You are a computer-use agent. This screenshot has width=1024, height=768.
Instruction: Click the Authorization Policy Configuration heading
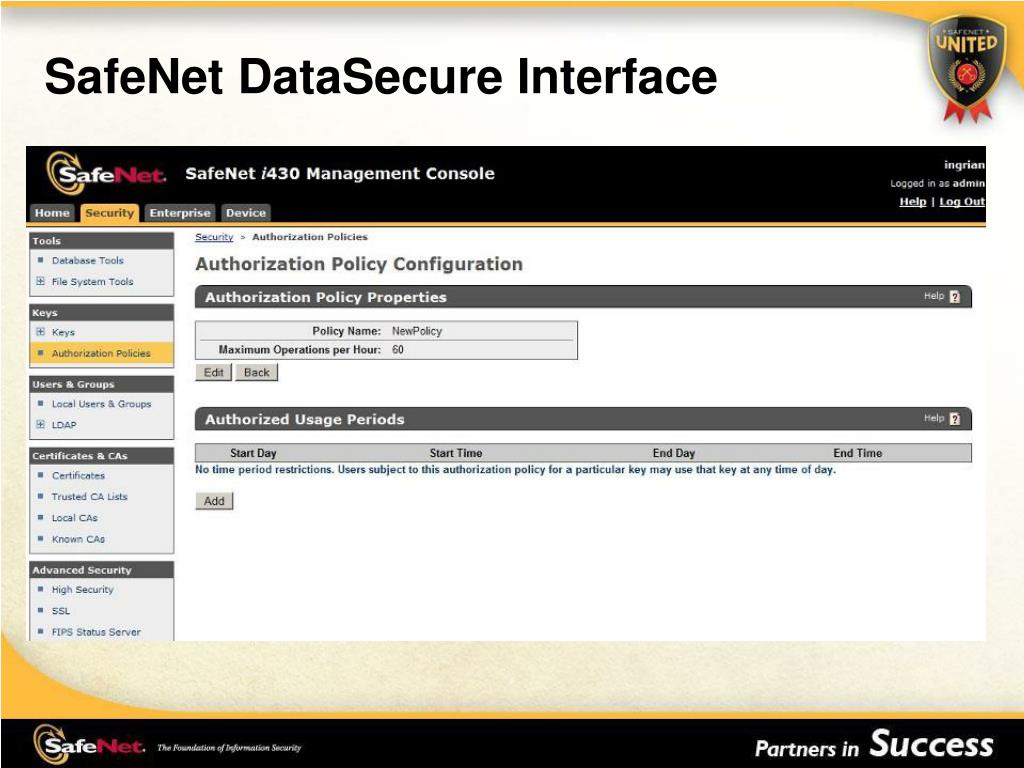coord(359,264)
